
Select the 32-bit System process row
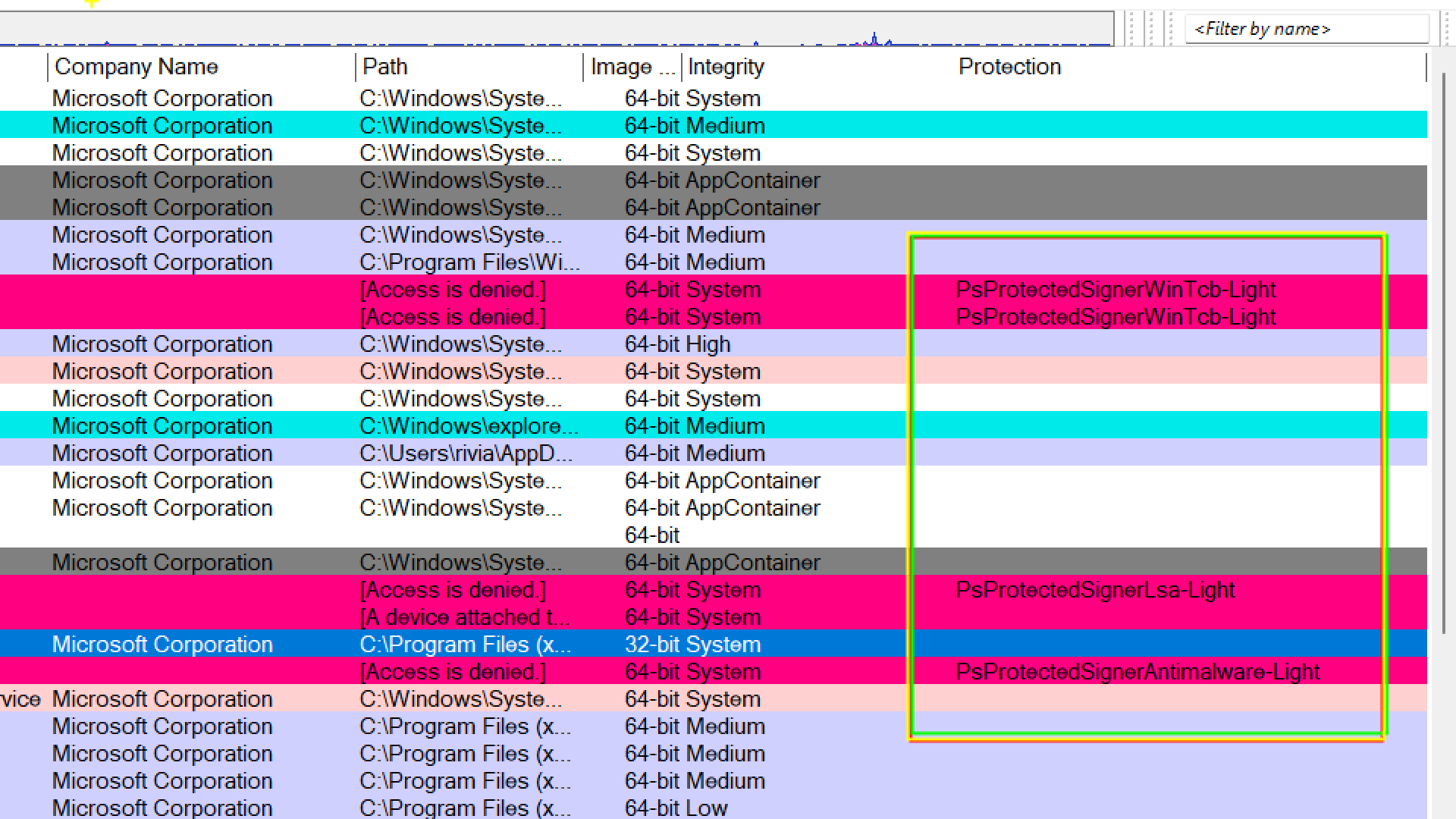coord(692,645)
